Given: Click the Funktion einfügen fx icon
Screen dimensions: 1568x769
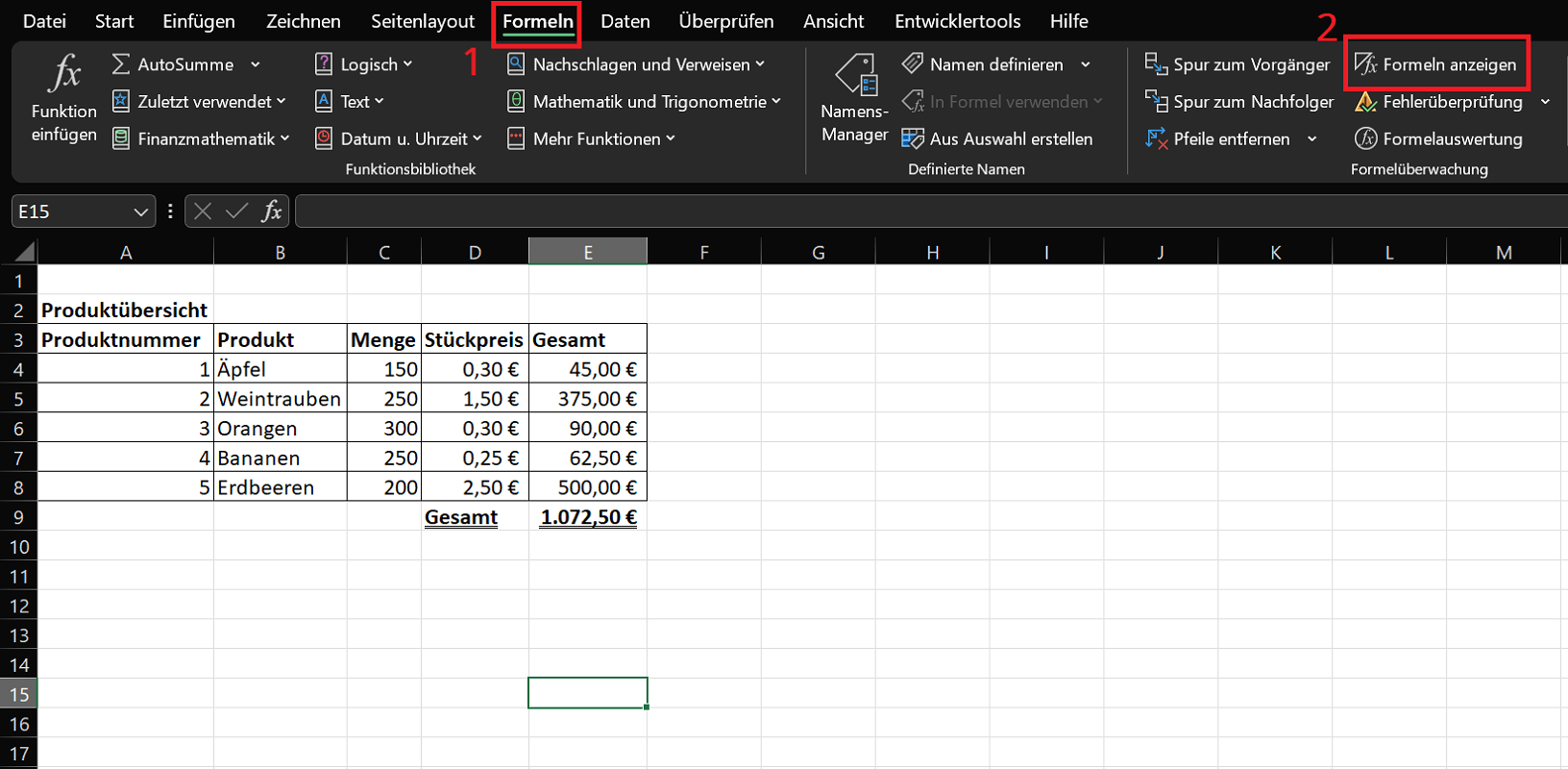Looking at the screenshot, I should [x=64, y=73].
